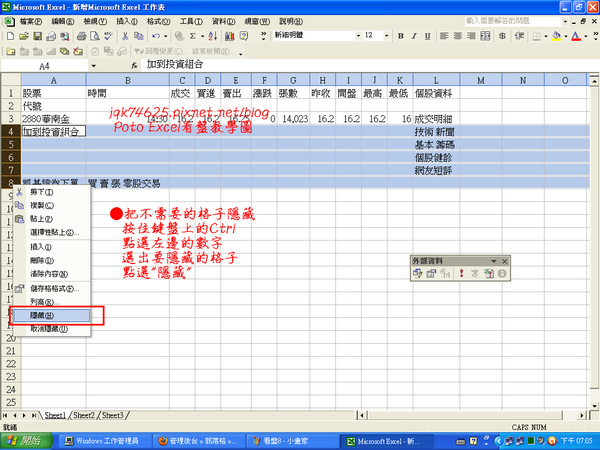Expand AutoSum functions dropdown arrow
Viewport: 600px width, 450px height.
[x=202, y=36]
